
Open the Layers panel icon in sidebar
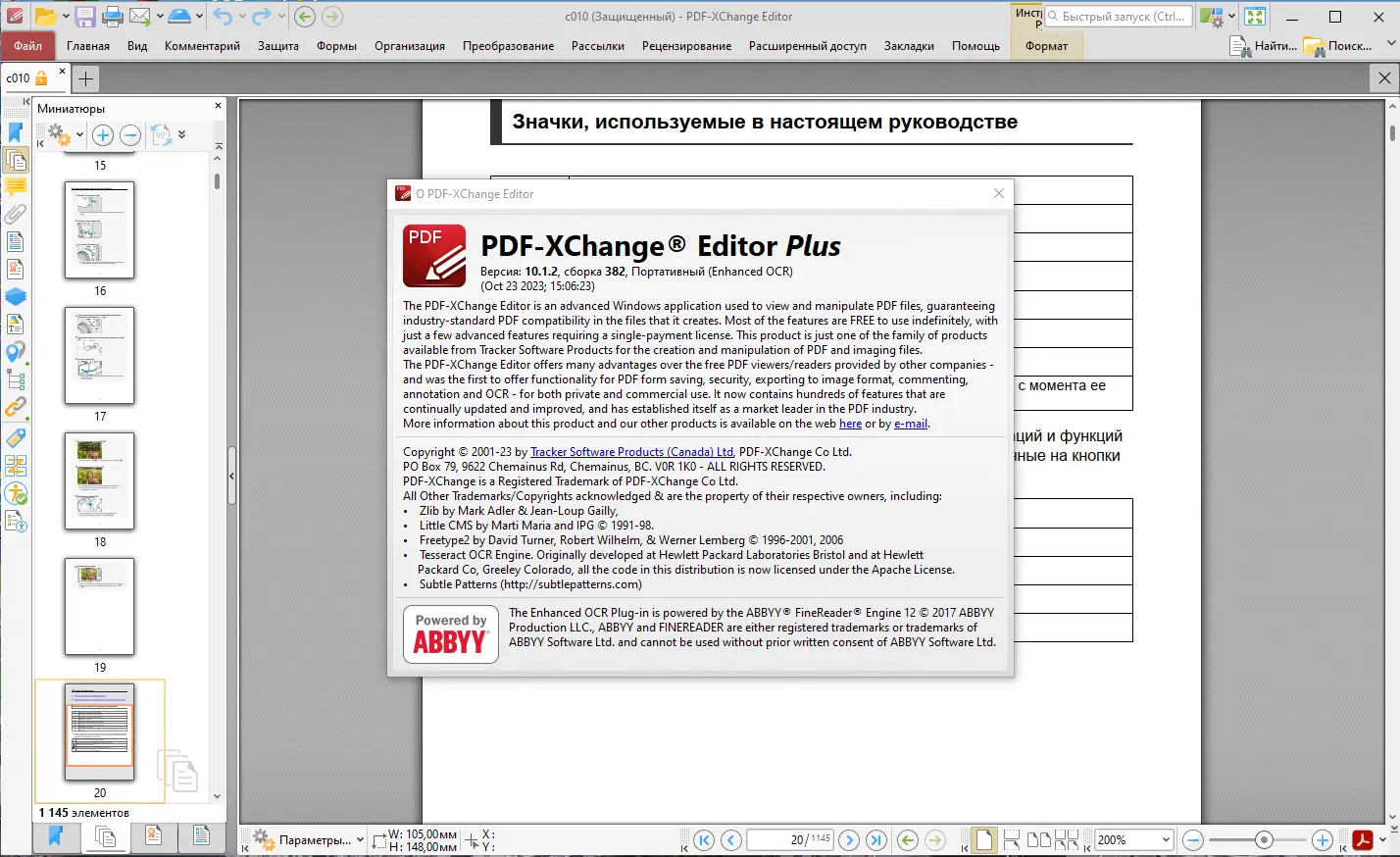(16, 296)
